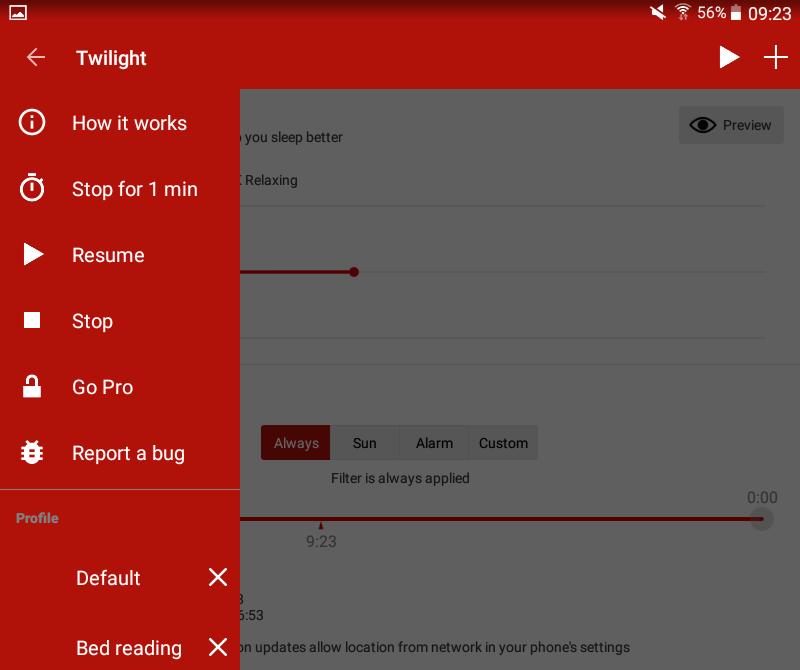Open the picture notification icon in status bar
This screenshot has width=800, height=670.
tap(18, 12)
